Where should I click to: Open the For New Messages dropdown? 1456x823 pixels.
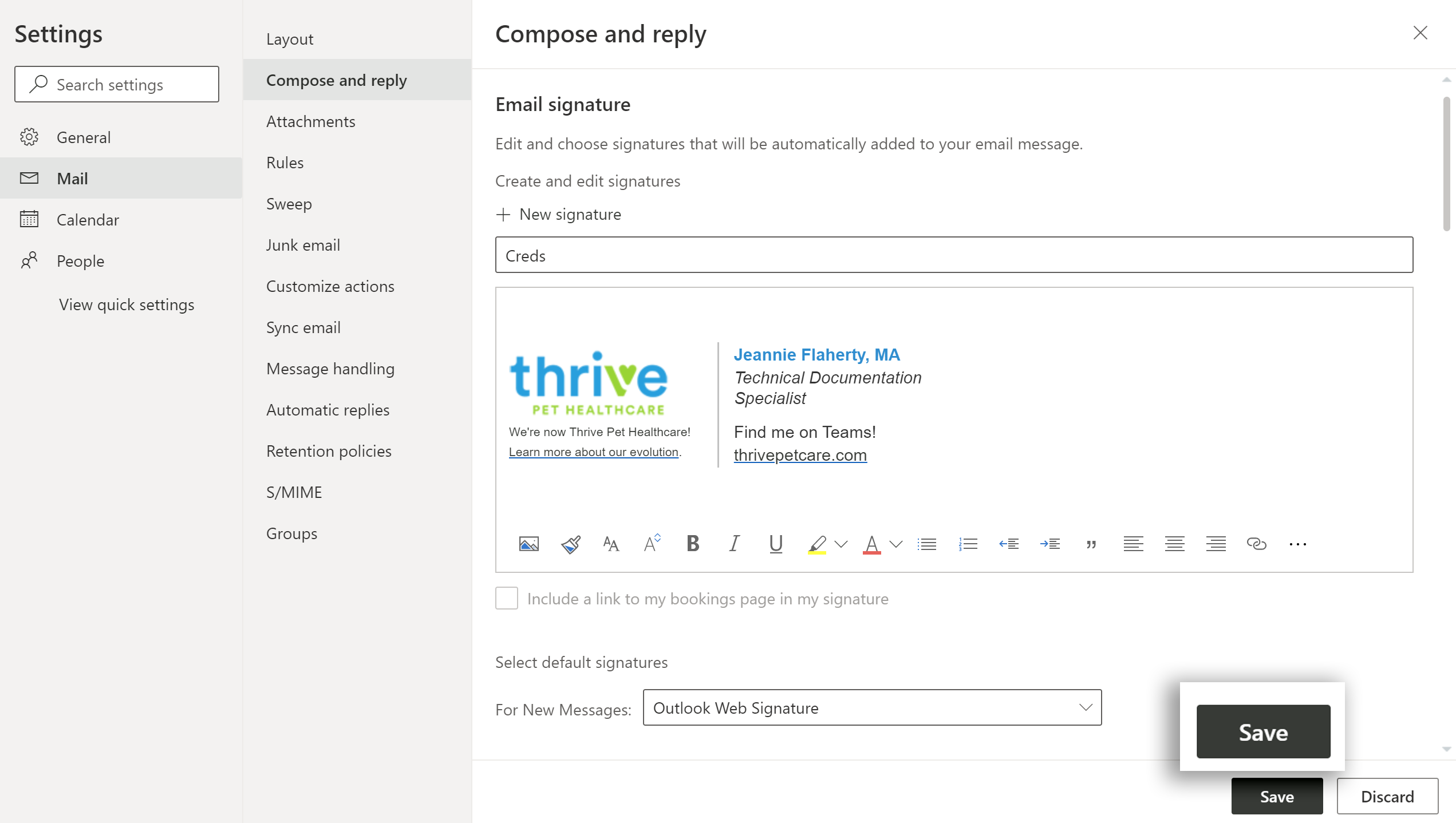point(872,707)
